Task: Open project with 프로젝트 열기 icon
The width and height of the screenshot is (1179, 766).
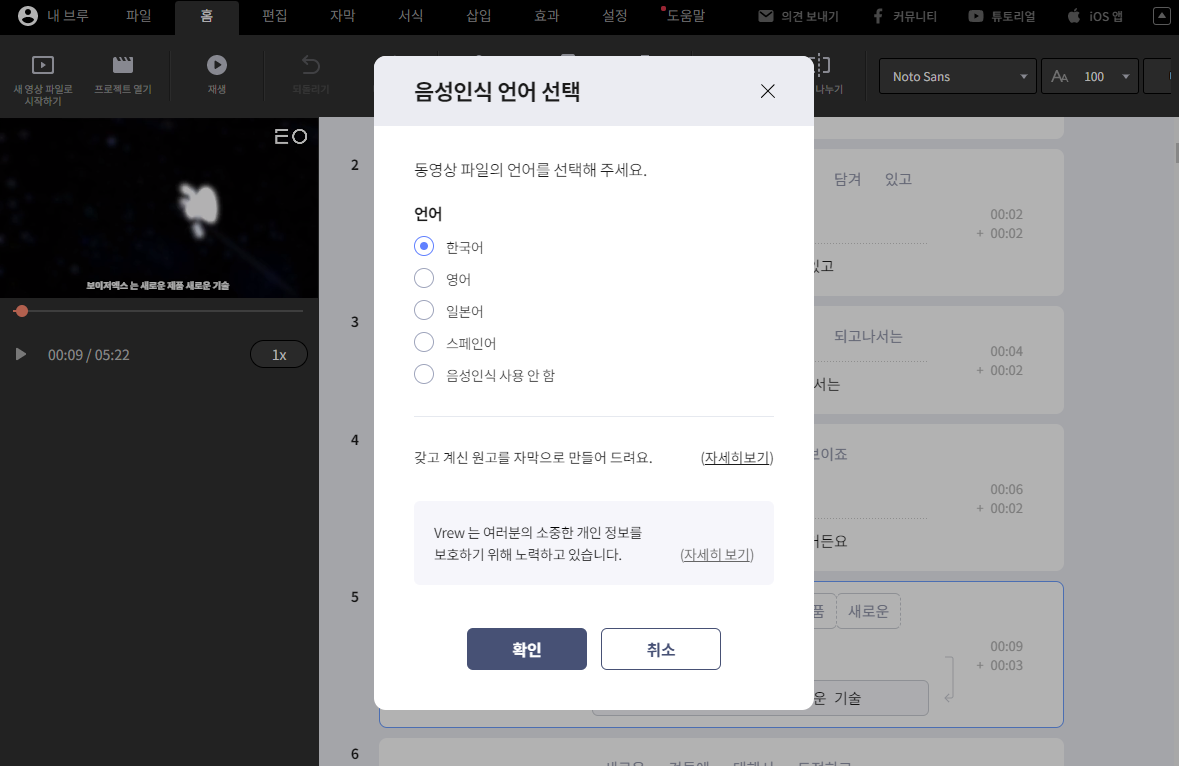Action: pos(123,65)
